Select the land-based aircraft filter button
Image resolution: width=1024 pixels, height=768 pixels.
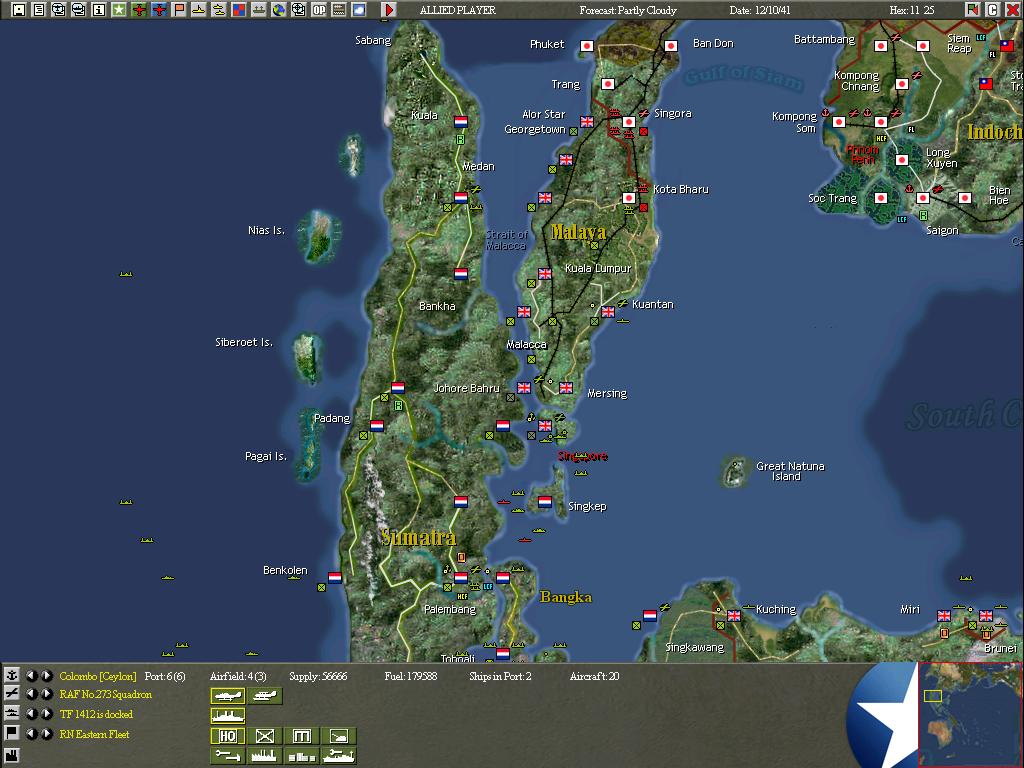coord(228,696)
